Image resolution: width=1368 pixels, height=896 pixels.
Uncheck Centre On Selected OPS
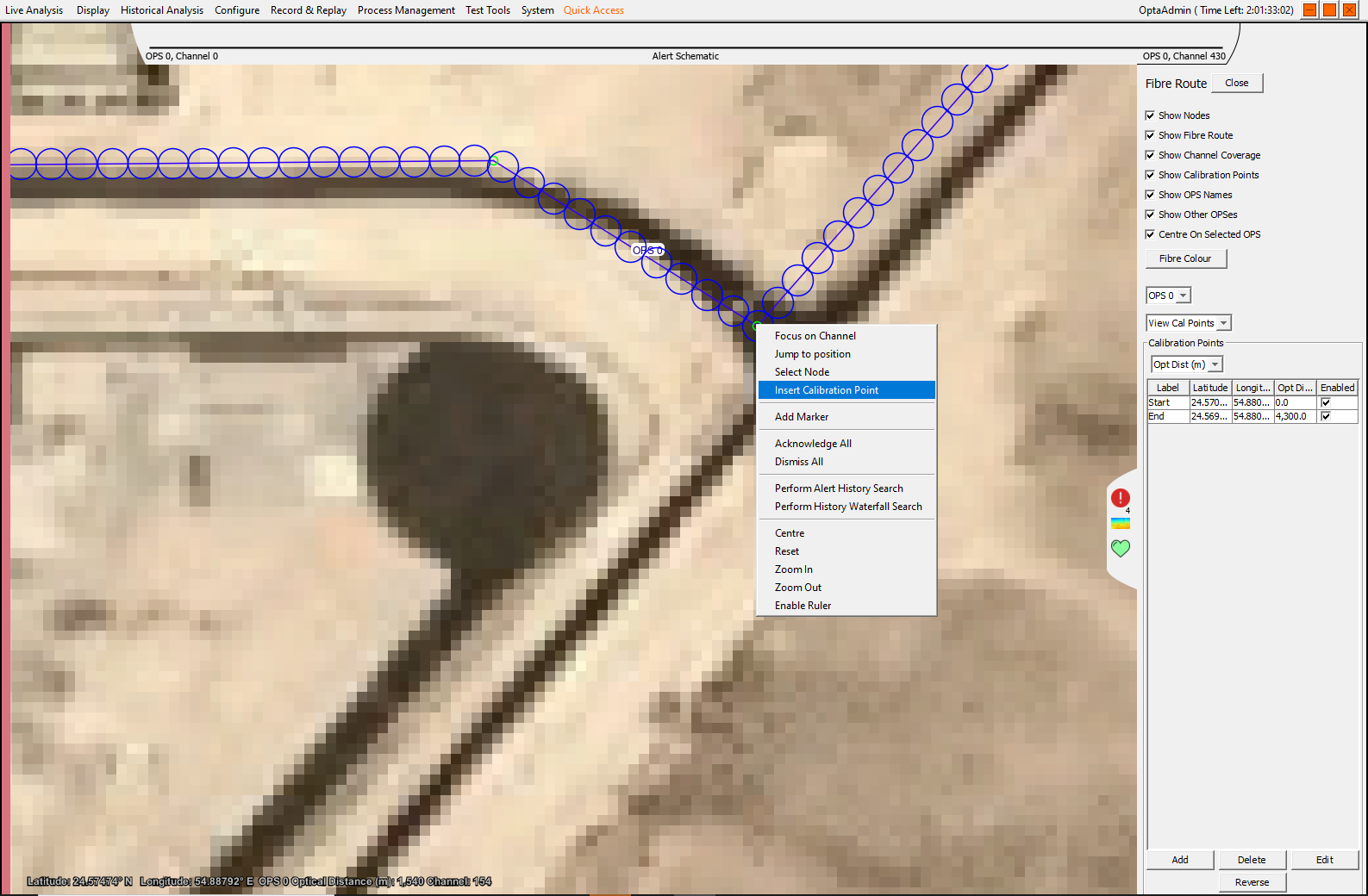tap(1150, 234)
